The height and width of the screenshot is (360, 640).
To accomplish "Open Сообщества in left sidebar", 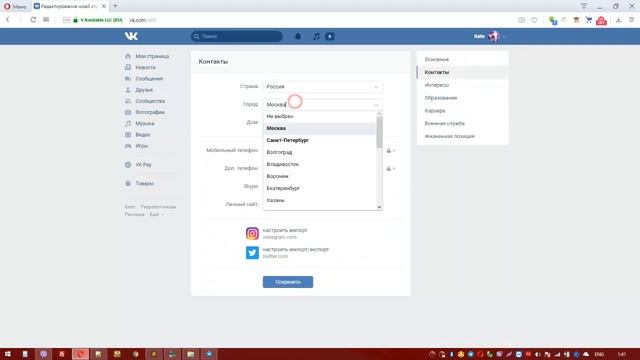I will (150, 101).
